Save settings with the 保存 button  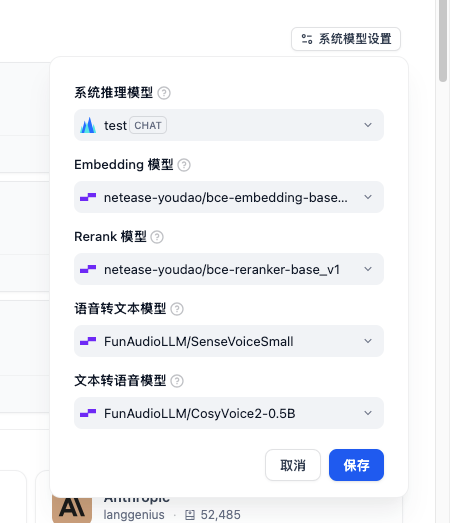(x=356, y=465)
